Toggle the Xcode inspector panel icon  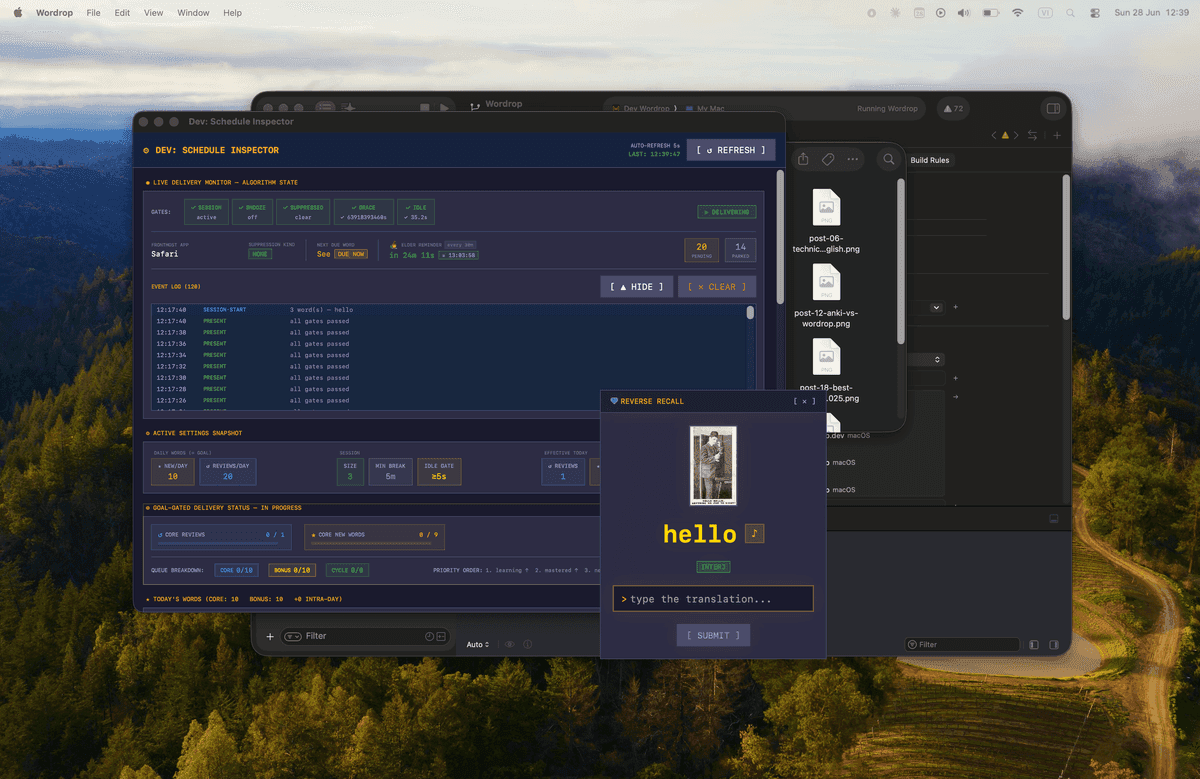(x=1053, y=108)
